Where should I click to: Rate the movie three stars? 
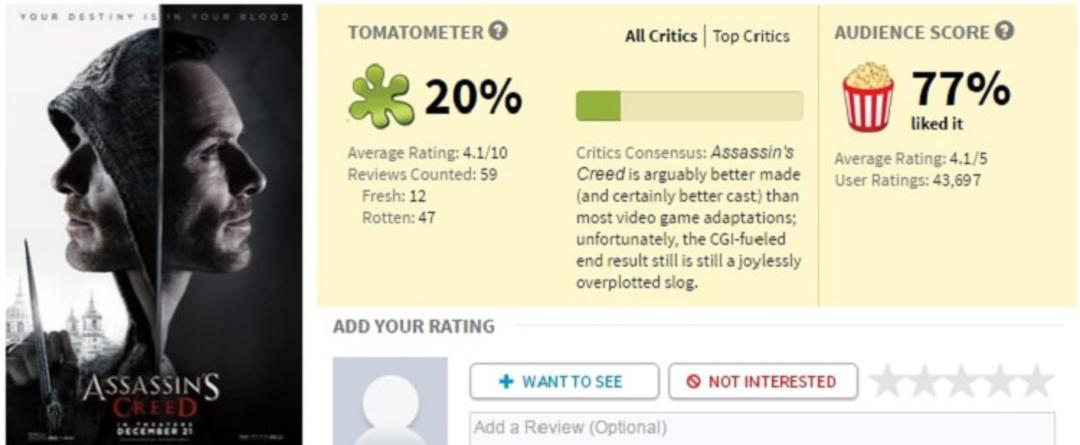[x=962, y=382]
